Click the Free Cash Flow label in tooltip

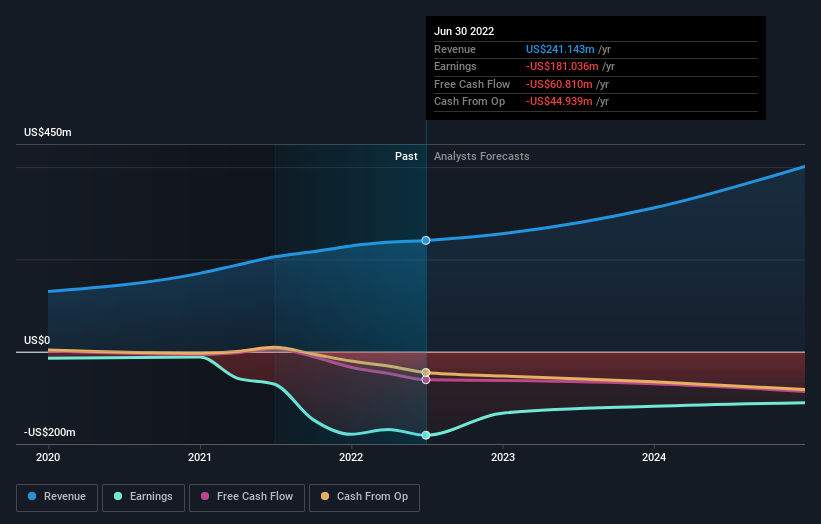pos(472,84)
